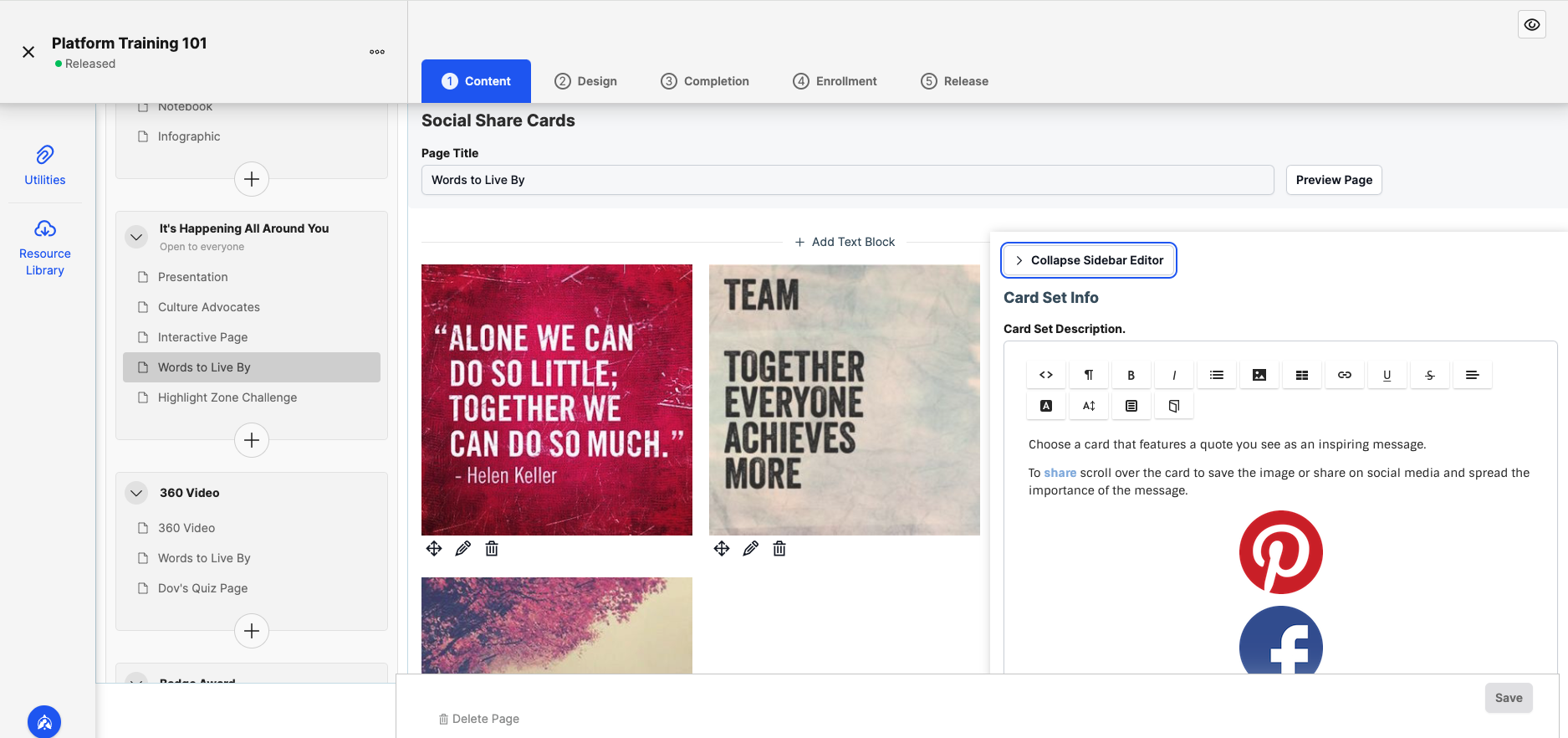The height and width of the screenshot is (738, 1568).
Task: Edit the Page Title field
Action: [x=847, y=180]
